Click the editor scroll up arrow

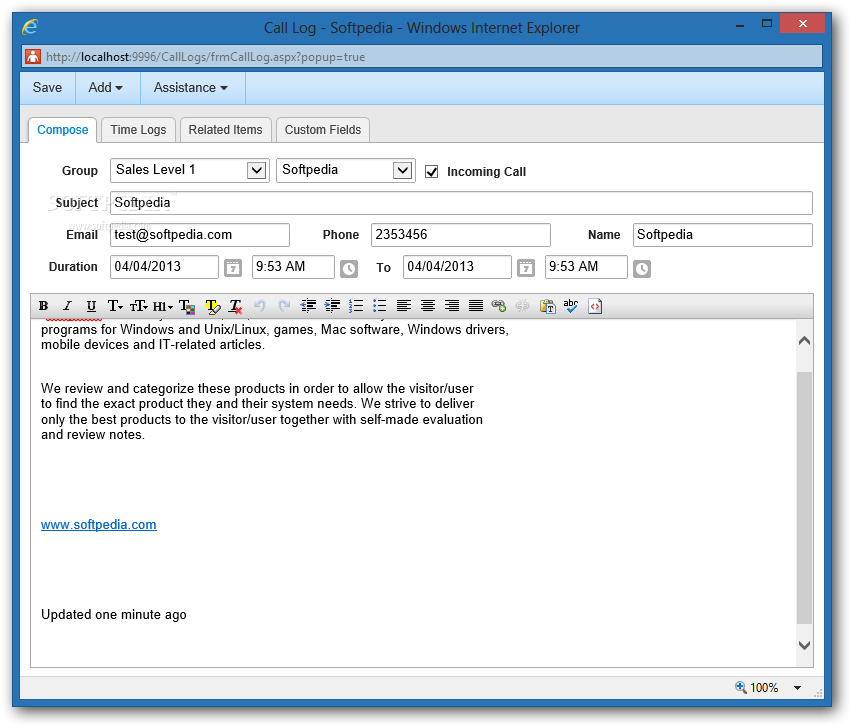point(805,341)
